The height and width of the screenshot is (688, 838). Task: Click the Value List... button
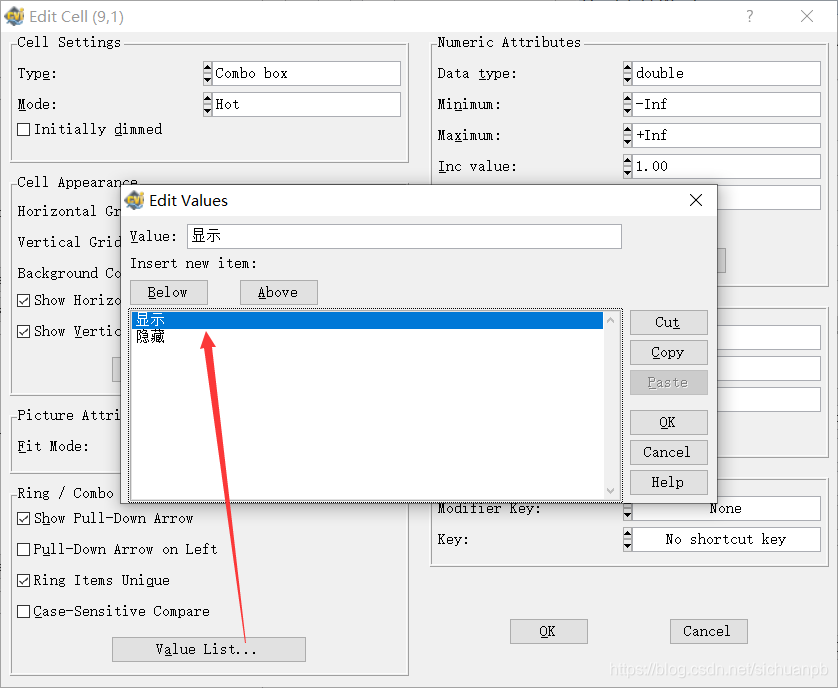(x=209, y=650)
